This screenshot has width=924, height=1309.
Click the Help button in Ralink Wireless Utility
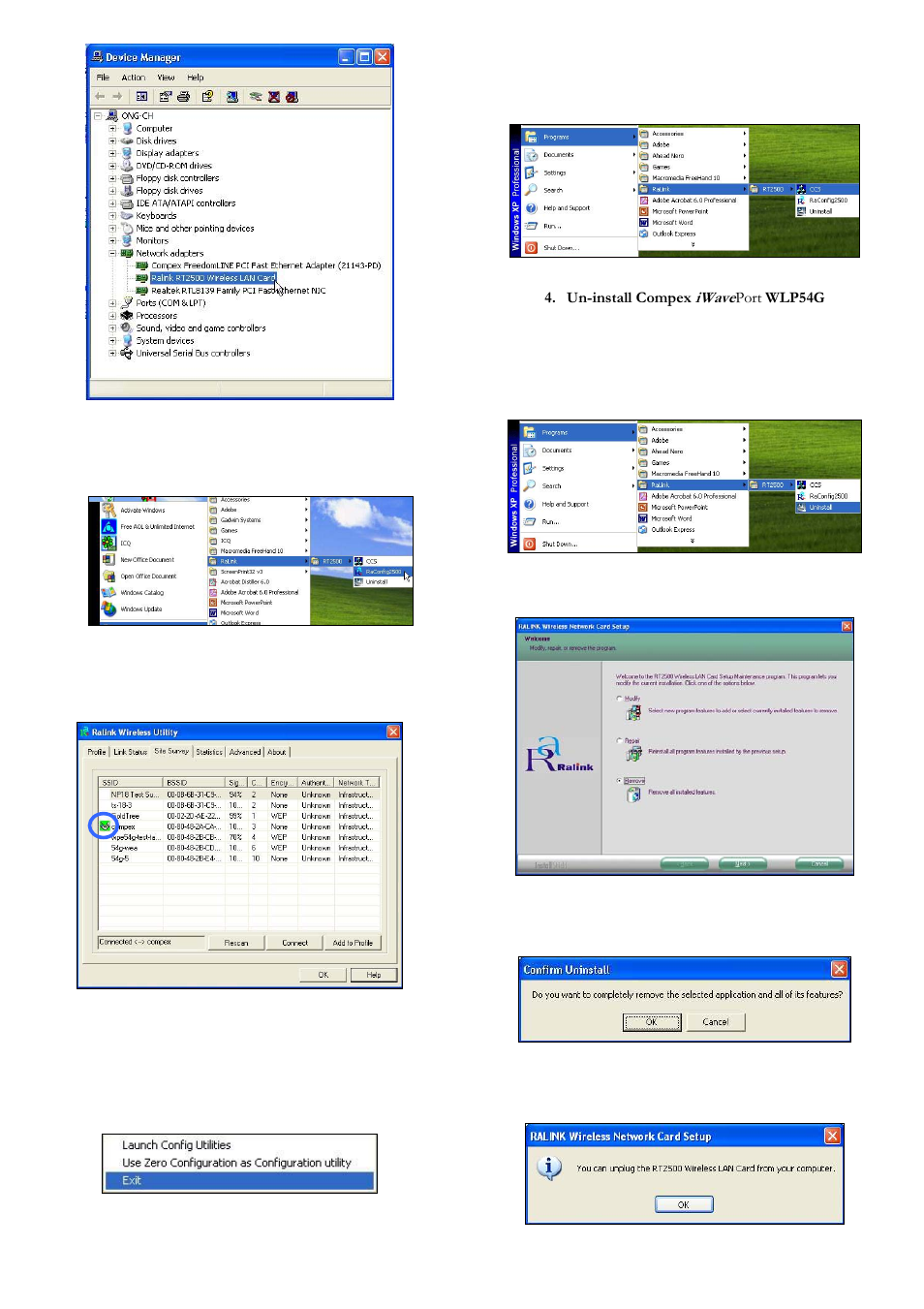tap(374, 975)
